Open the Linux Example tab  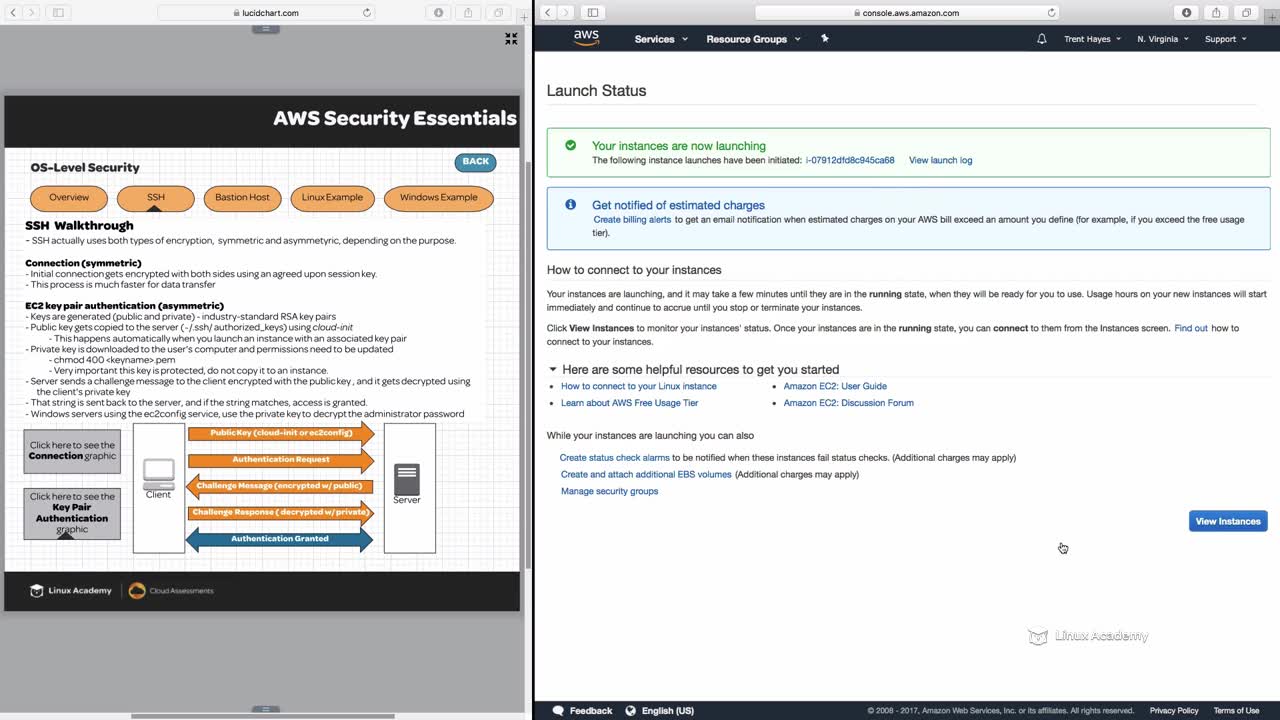332,198
